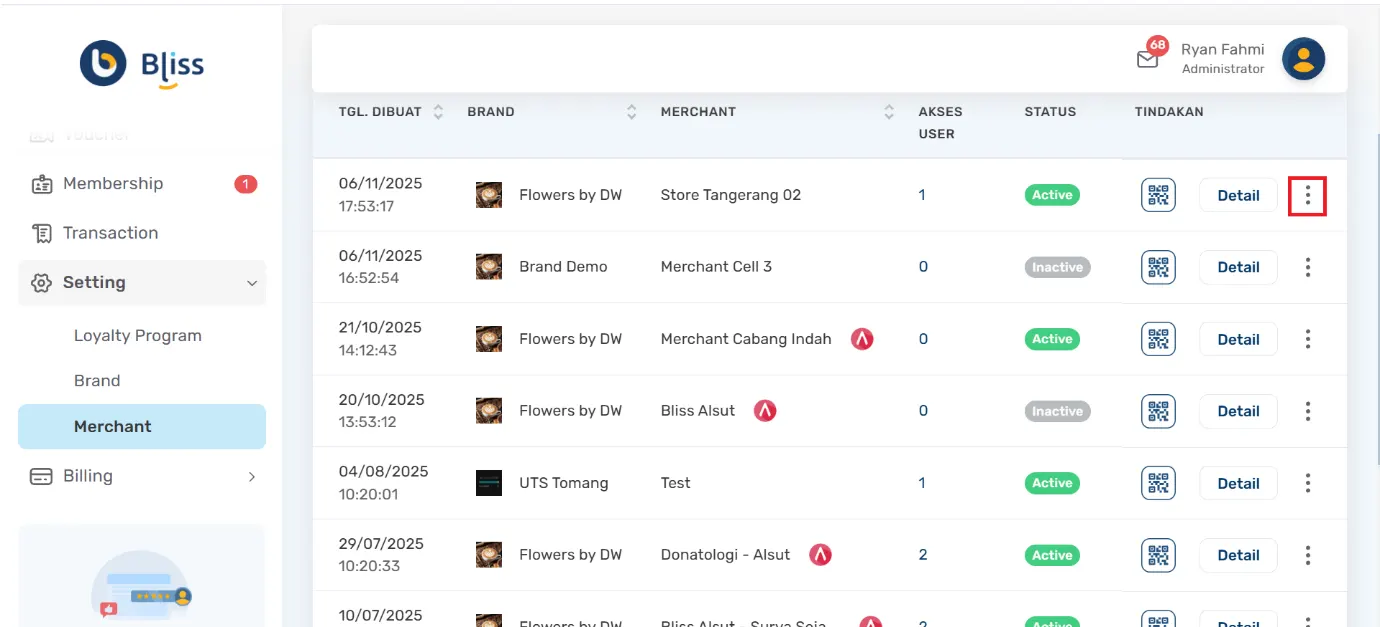The image size is (1380, 627).
Task: Open Membership in the sidebar
Action: tap(112, 184)
